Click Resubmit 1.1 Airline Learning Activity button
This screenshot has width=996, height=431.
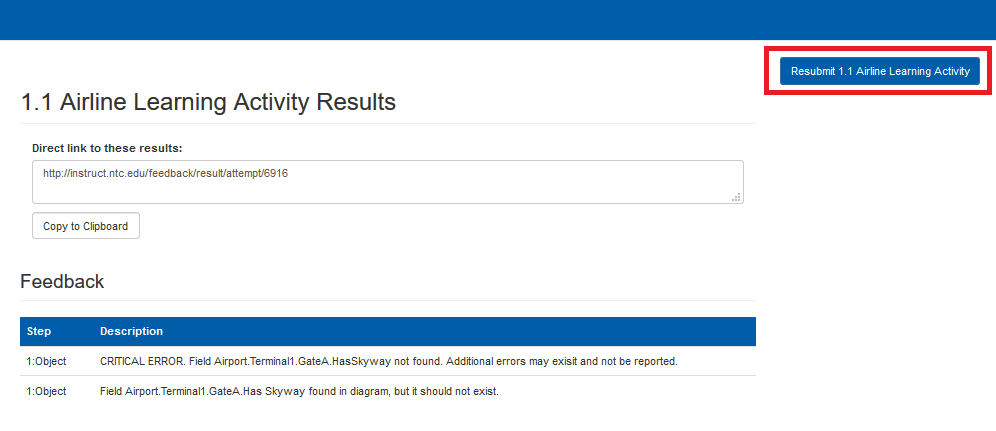pos(880,71)
